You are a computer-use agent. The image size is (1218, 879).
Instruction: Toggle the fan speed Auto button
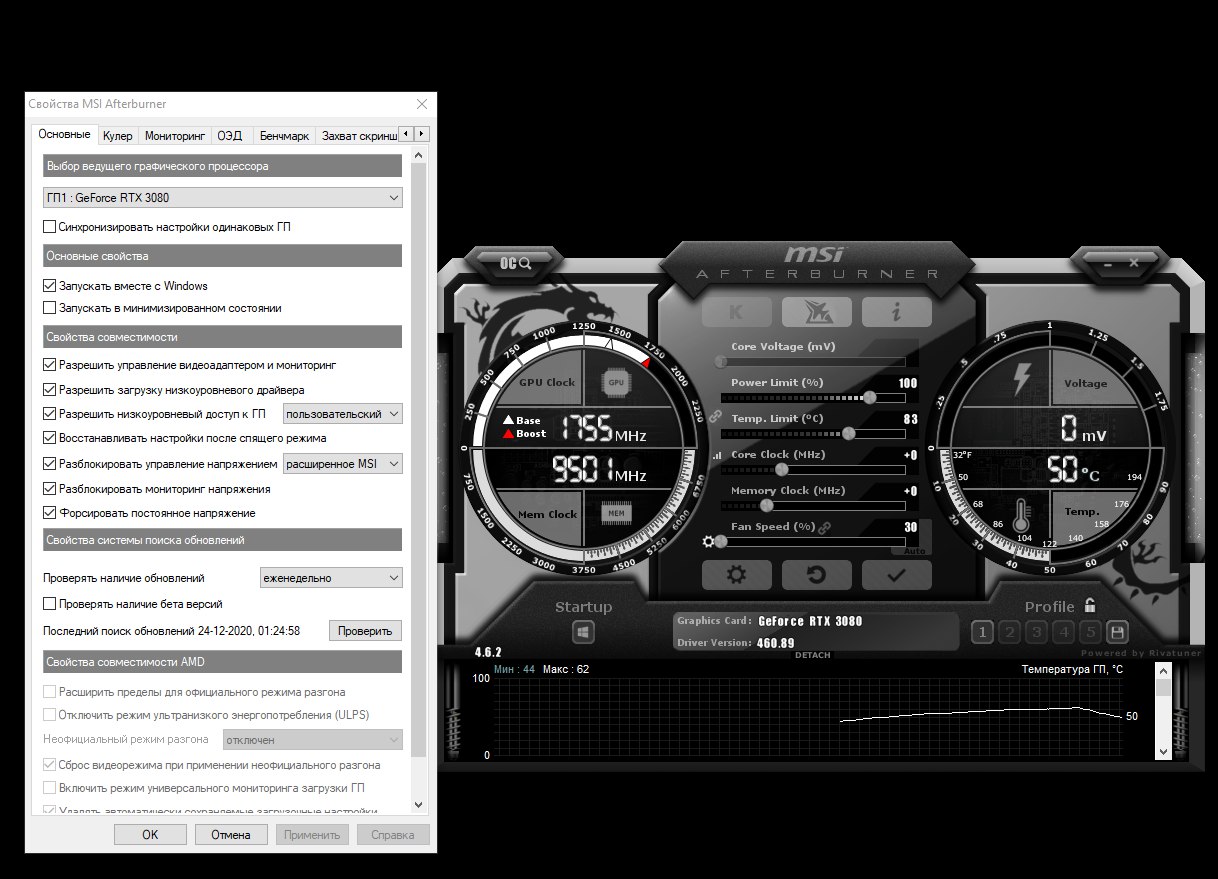coord(915,550)
